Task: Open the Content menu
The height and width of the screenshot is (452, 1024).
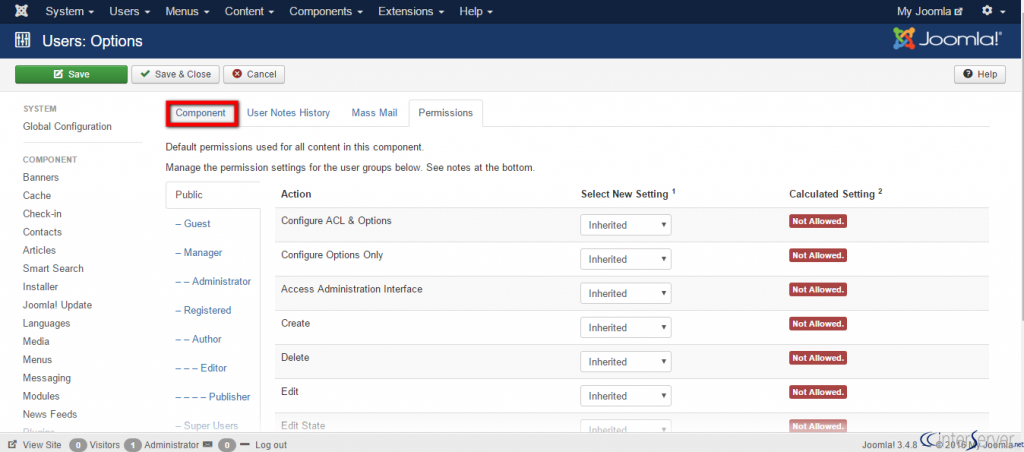Action: [248, 11]
